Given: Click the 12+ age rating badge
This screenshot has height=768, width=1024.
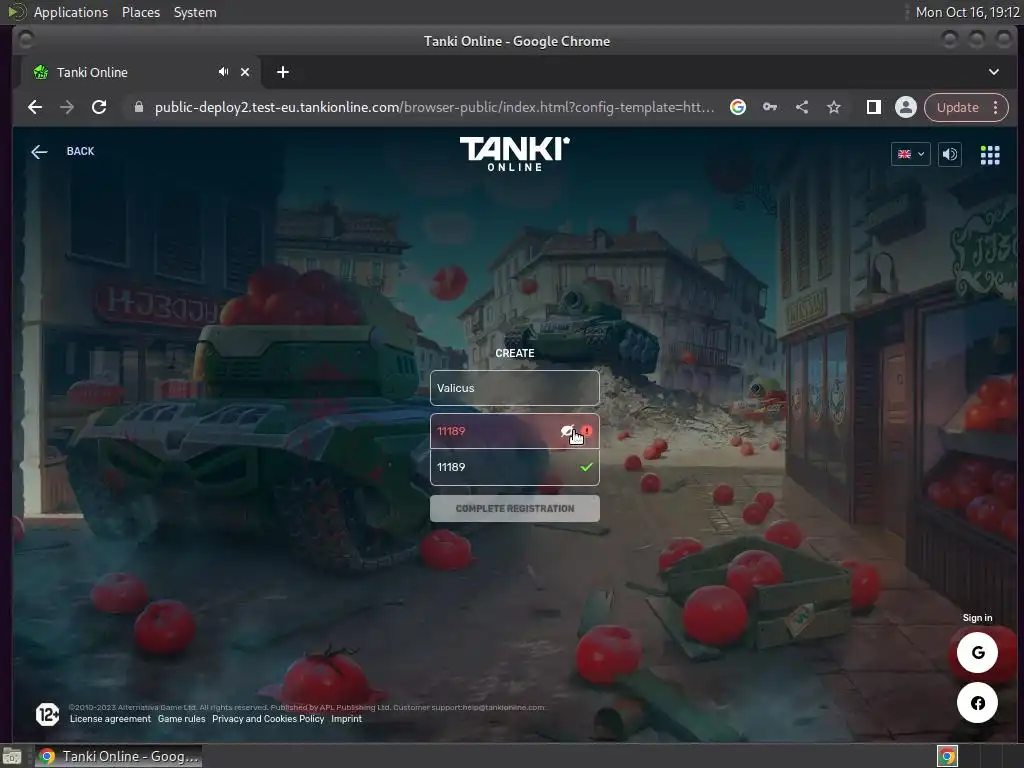Looking at the screenshot, I should point(47,714).
